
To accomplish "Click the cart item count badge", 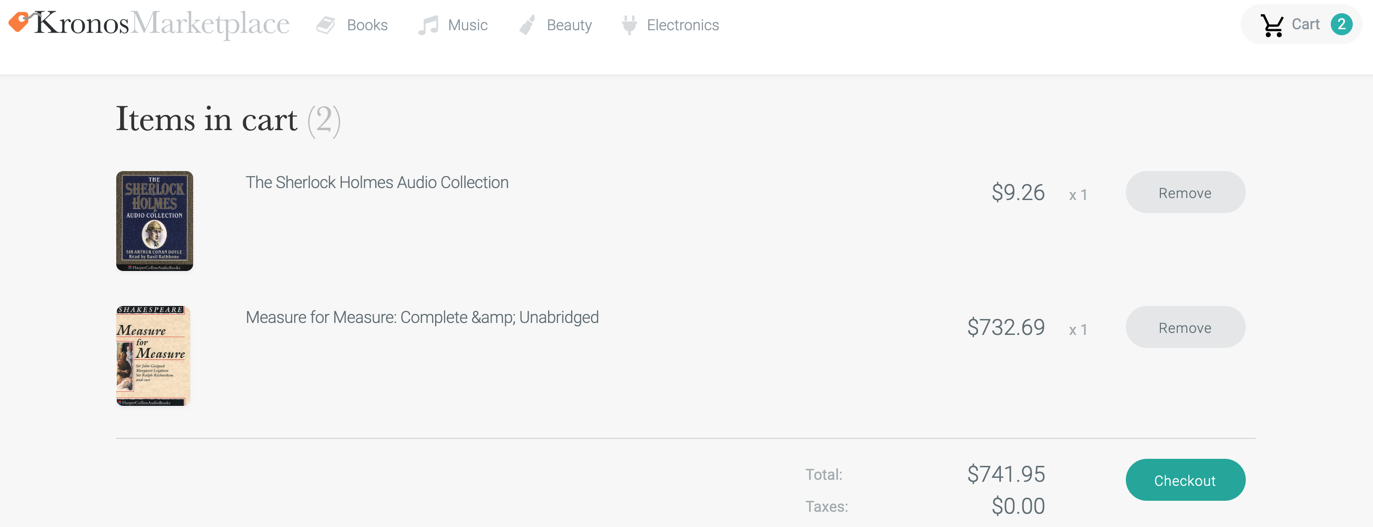I will click(1341, 25).
